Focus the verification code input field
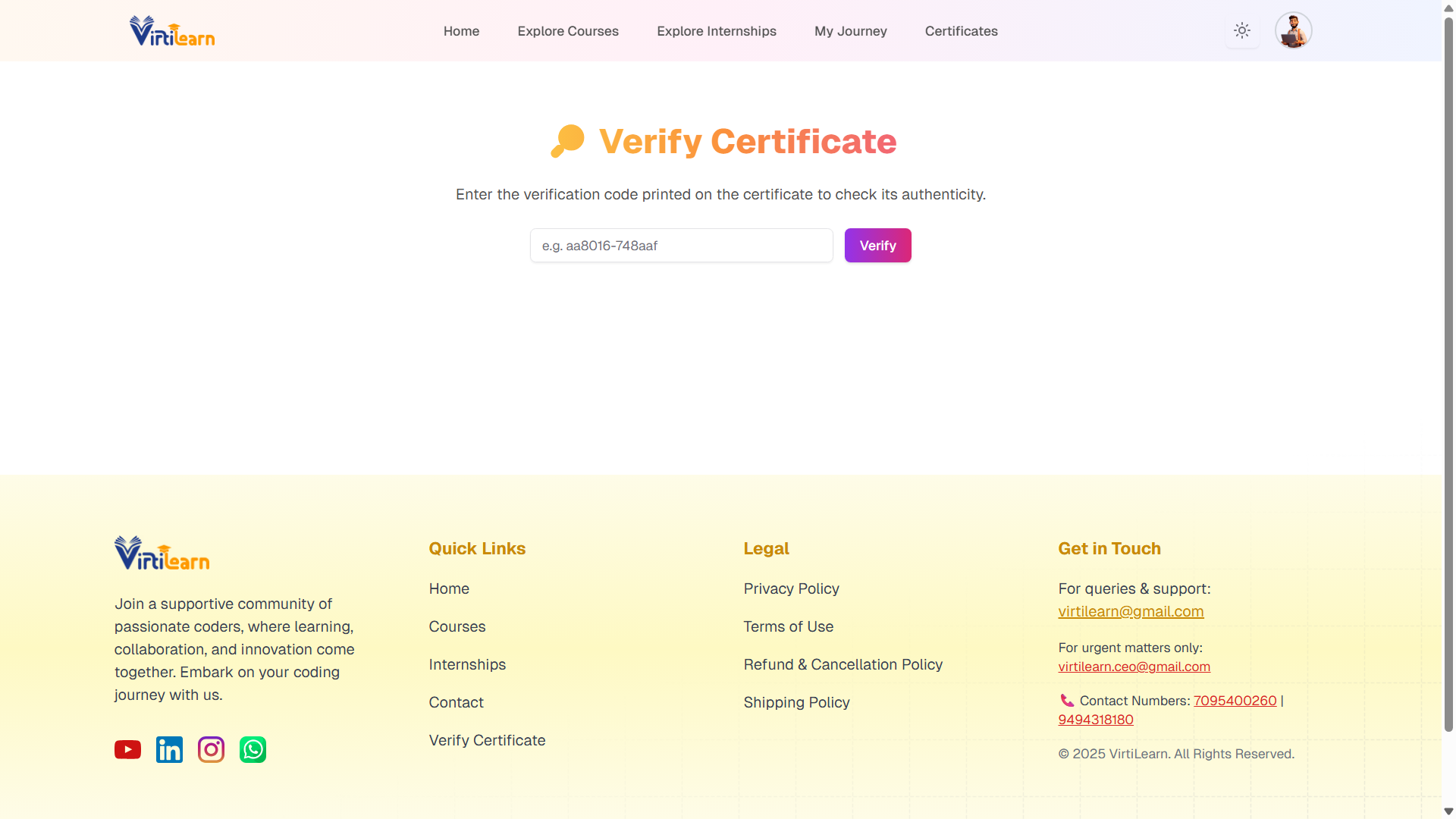The height and width of the screenshot is (819, 1456). (681, 246)
